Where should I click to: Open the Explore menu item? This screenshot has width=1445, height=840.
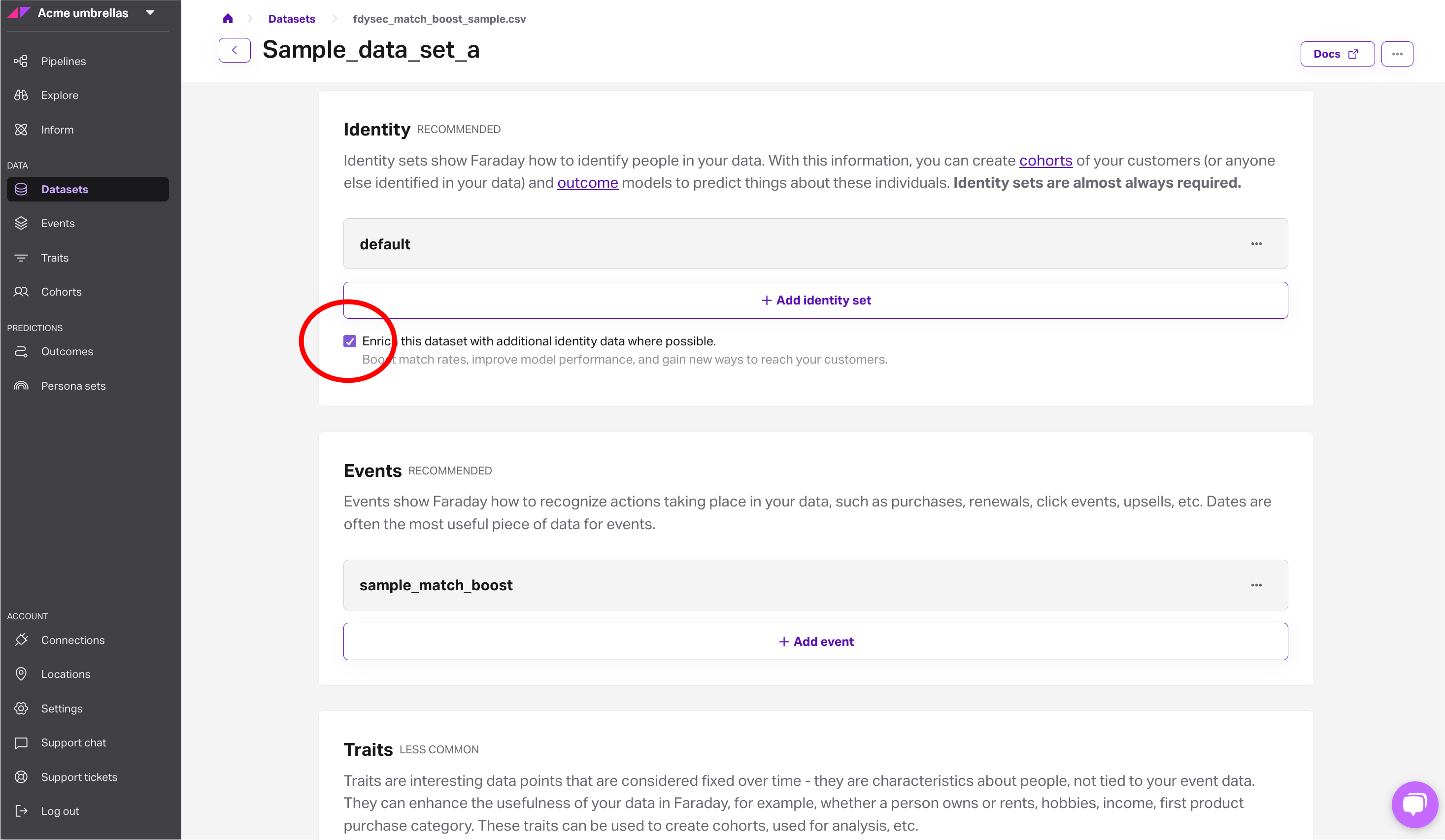click(x=60, y=95)
